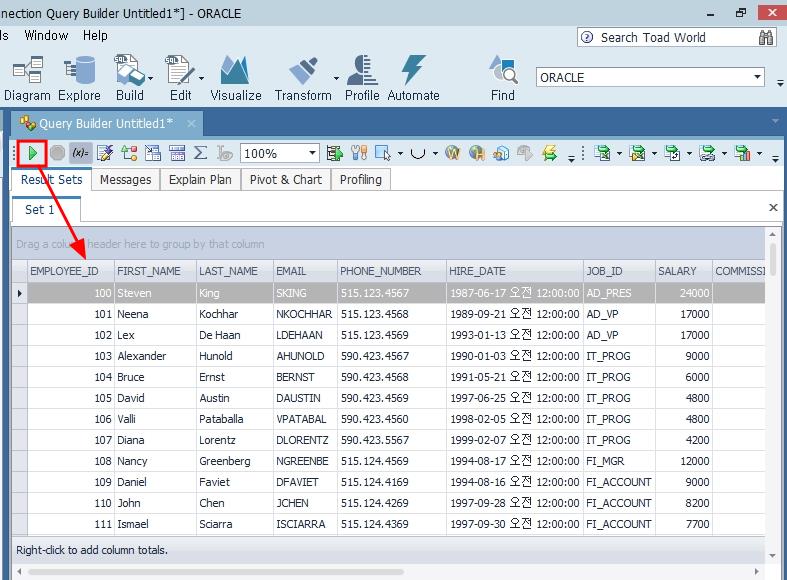This screenshot has height=580, width=787.
Task: Click the SALARY column header
Action: click(x=678, y=271)
